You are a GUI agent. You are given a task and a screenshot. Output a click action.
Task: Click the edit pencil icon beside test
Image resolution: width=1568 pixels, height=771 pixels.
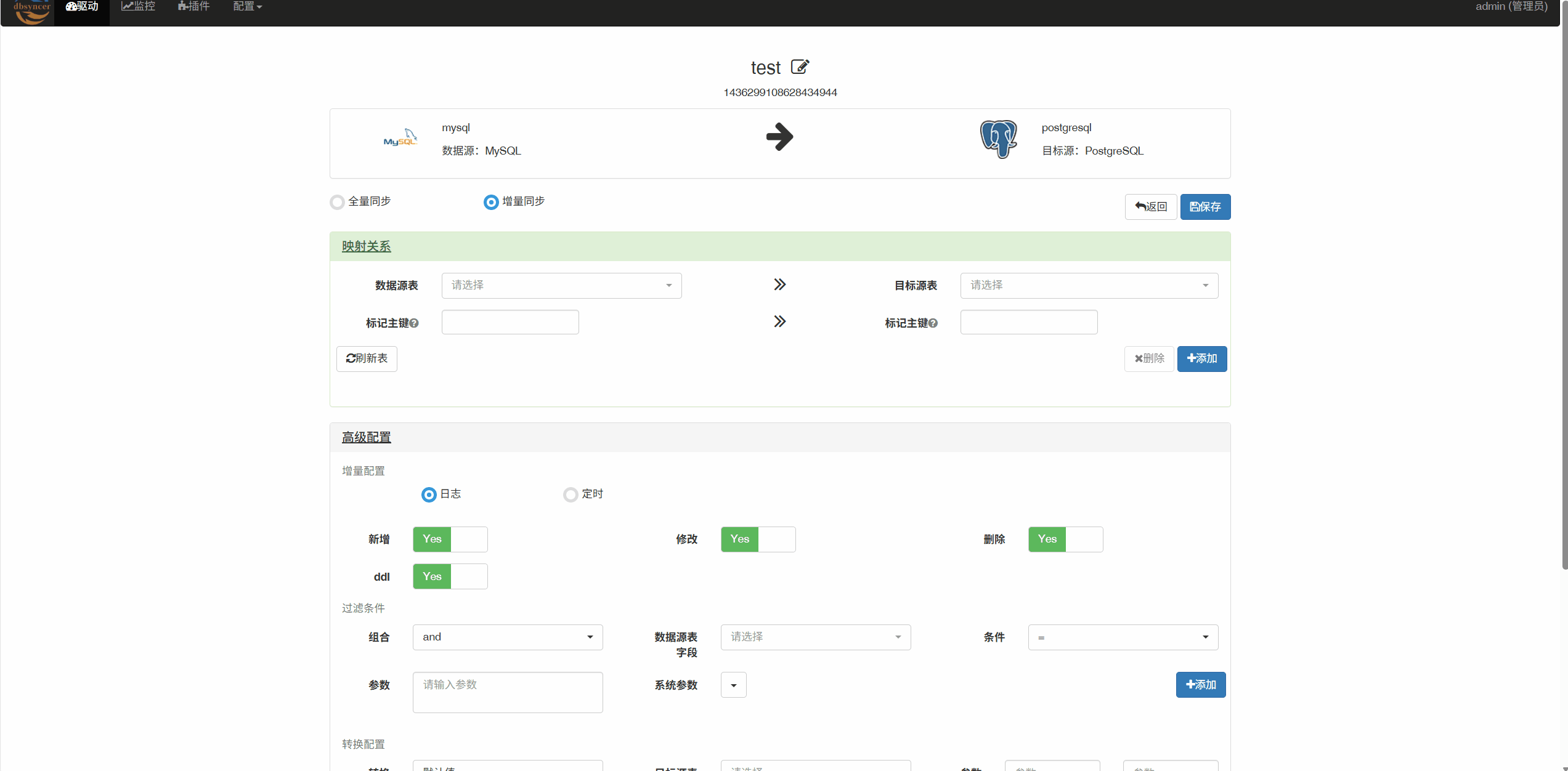click(x=800, y=67)
